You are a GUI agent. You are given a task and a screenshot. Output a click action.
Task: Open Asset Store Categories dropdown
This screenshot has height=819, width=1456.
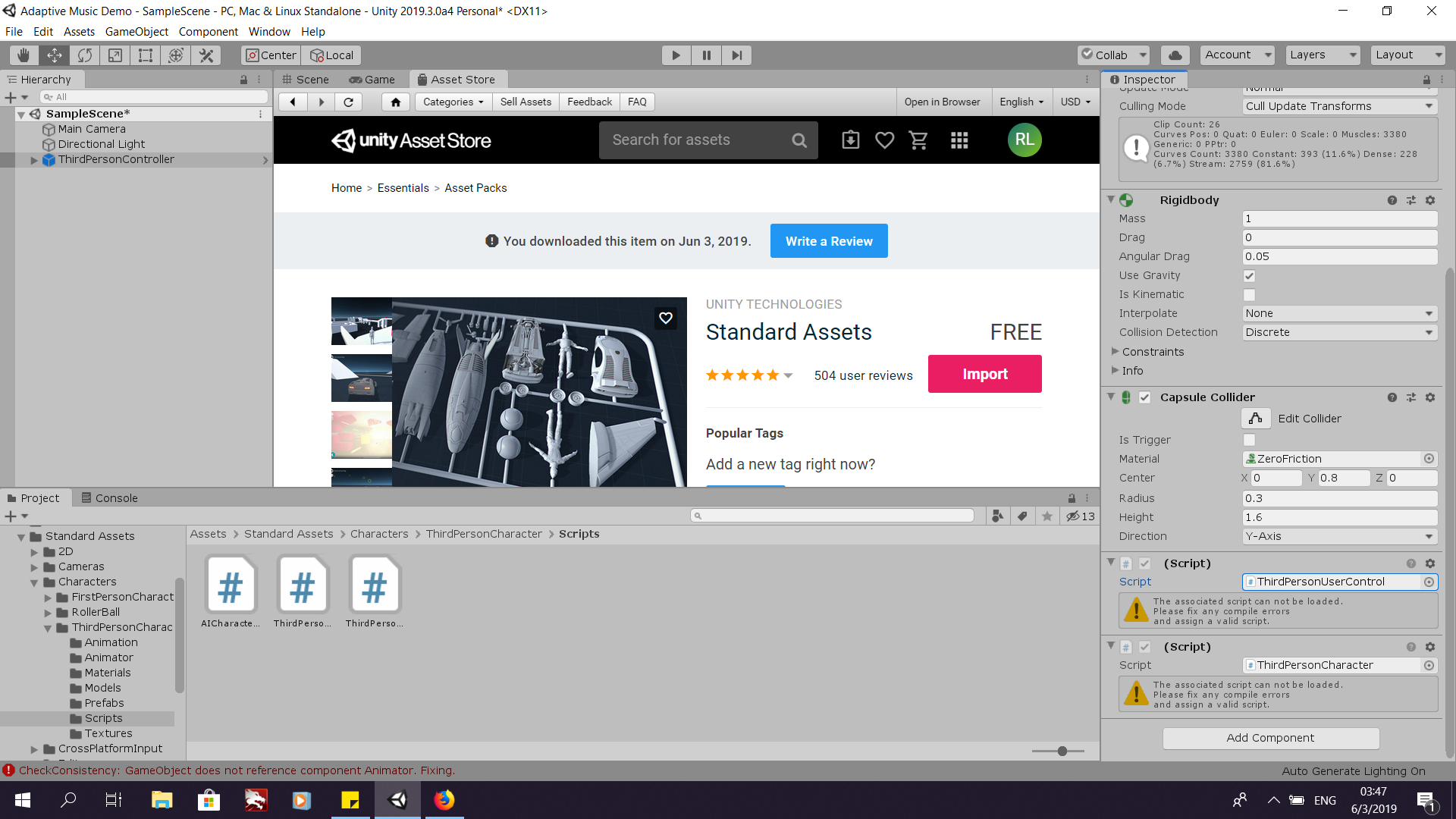(x=453, y=102)
